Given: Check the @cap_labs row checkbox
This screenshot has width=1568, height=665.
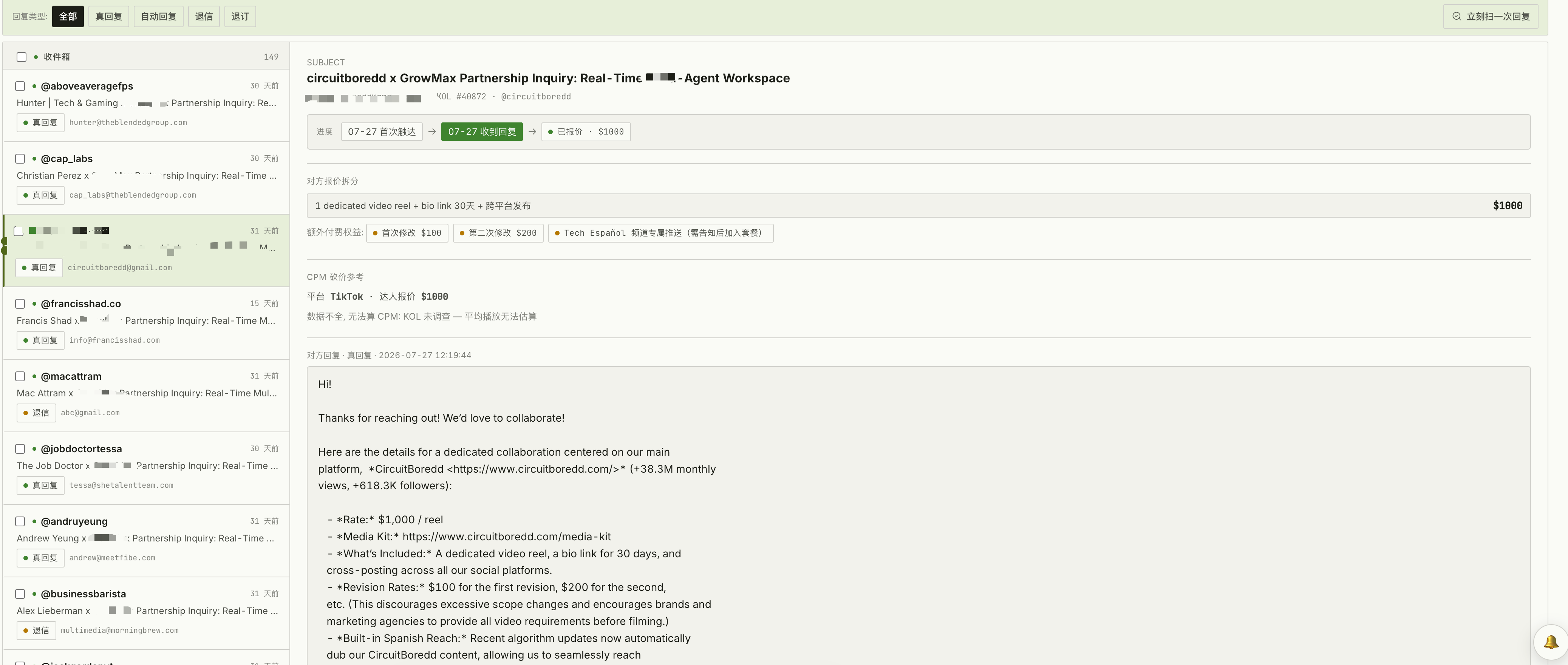Looking at the screenshot, I should 20,159.
